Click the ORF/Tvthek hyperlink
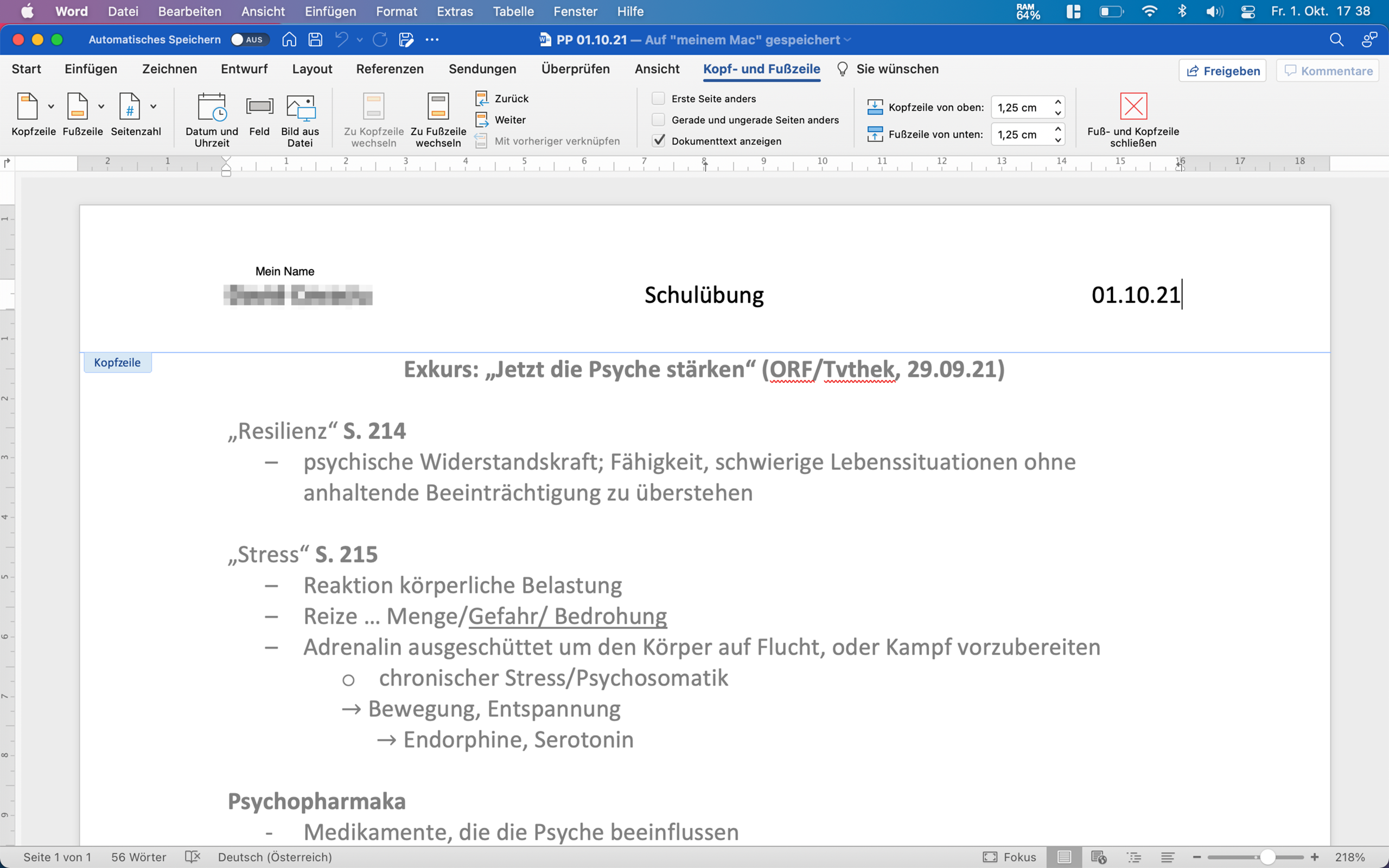The width and height of the screenshot is (1389, 868). (x=831, y=369)
